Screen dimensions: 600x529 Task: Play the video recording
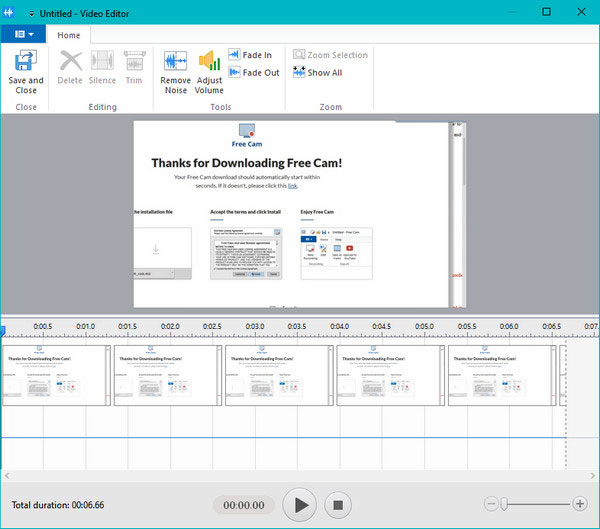pos(299,505)
